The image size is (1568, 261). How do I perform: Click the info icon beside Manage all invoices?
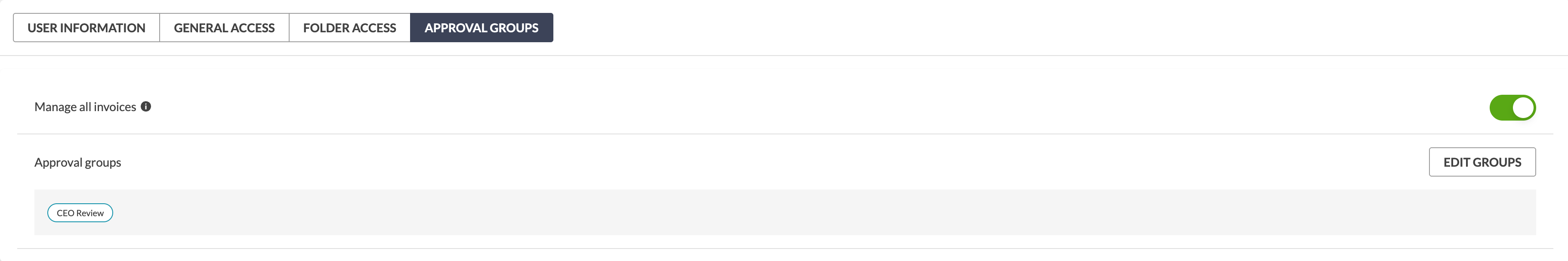point(146,106)
